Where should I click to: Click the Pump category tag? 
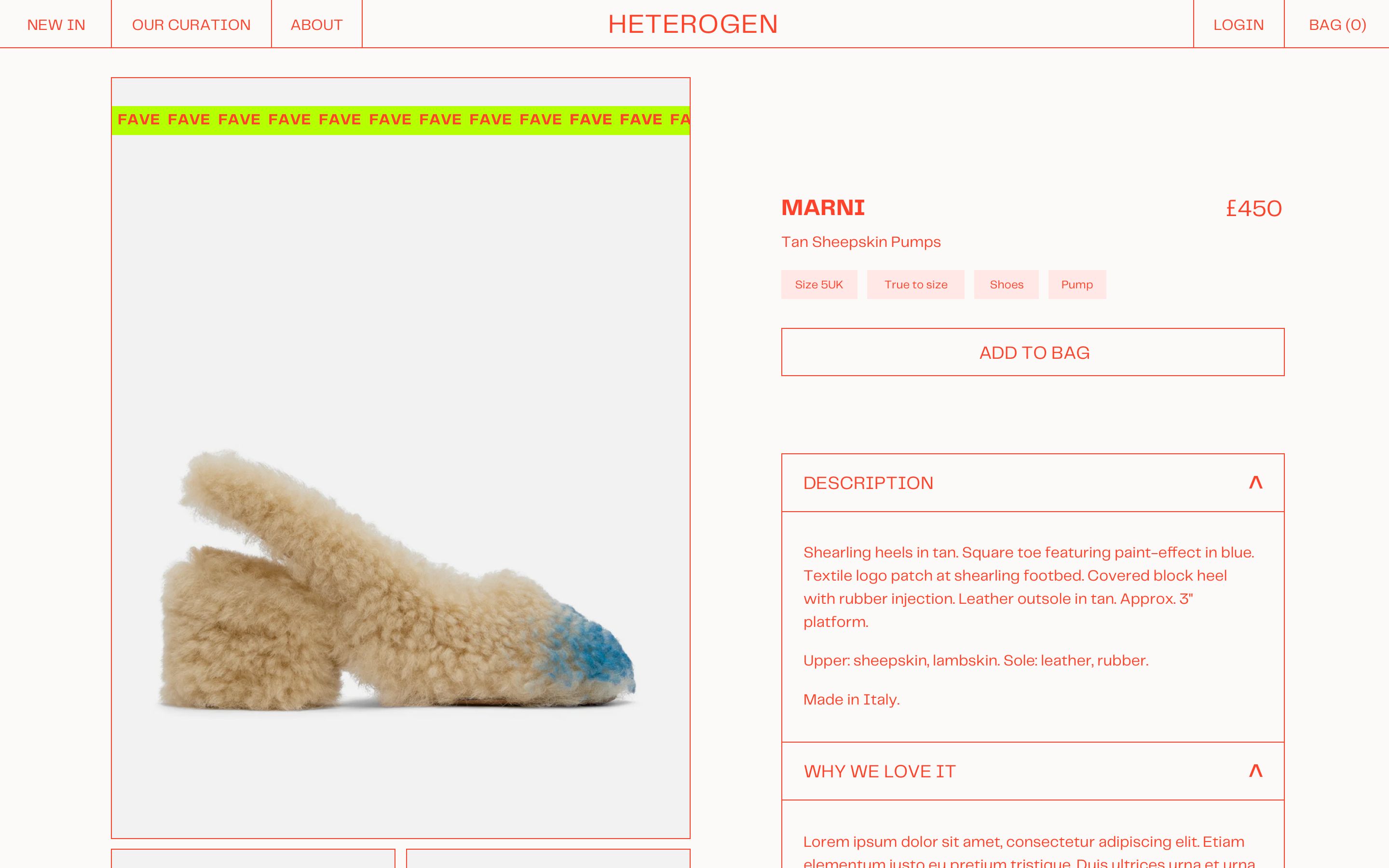[1077, 284]
